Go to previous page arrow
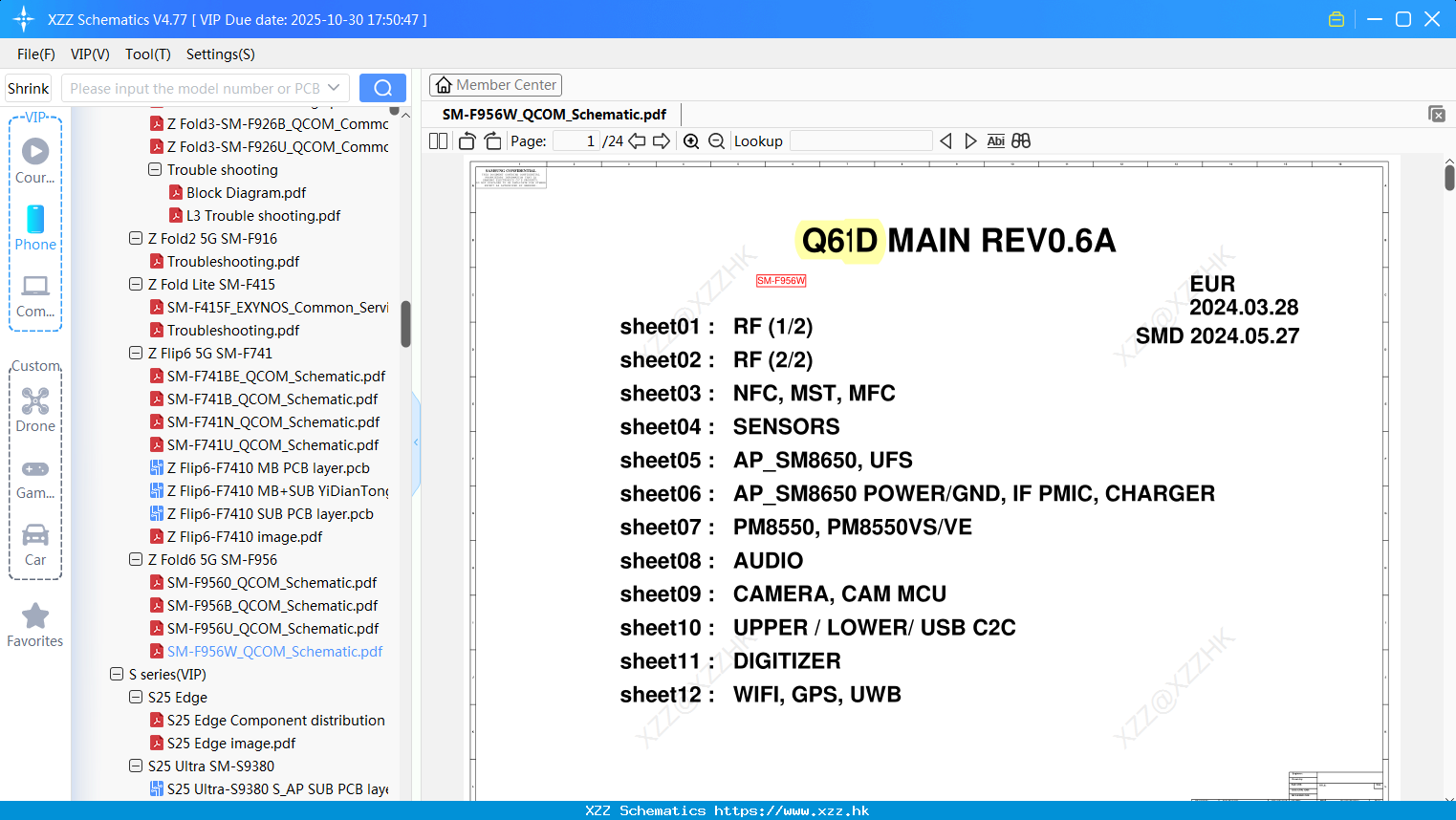The image size is (1456, 820). 637,141
